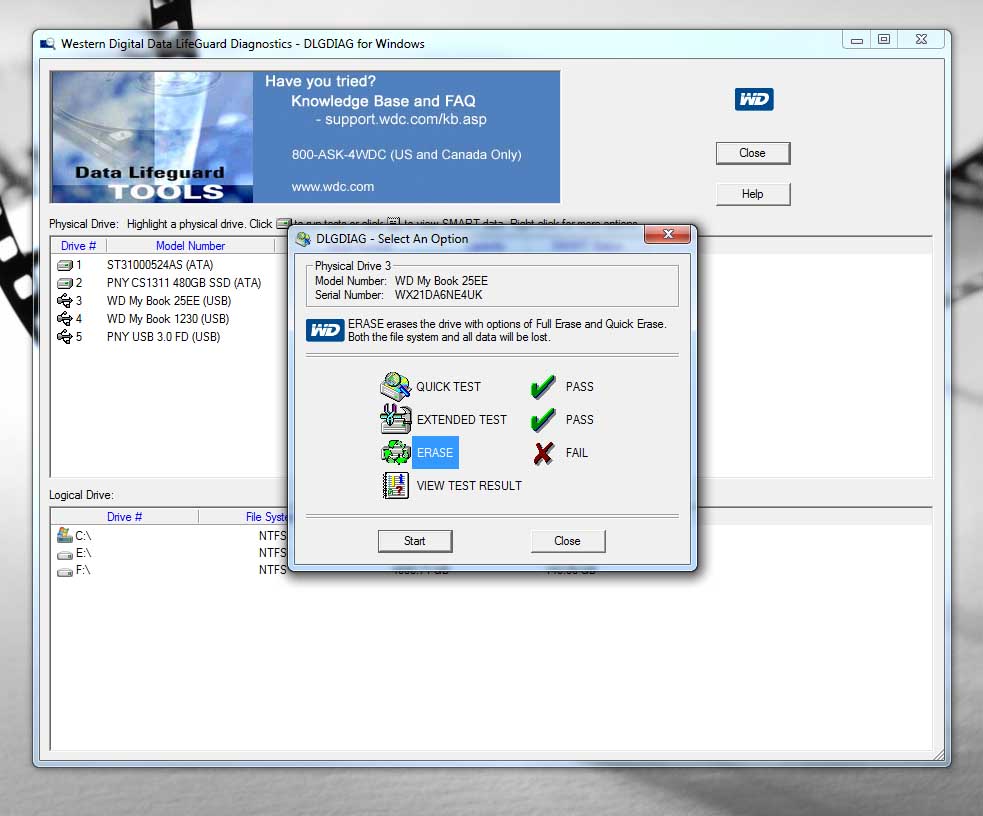This screenshot has width=983, height=816.
Task: Click the physical Drive # column header
Action: 78,246
